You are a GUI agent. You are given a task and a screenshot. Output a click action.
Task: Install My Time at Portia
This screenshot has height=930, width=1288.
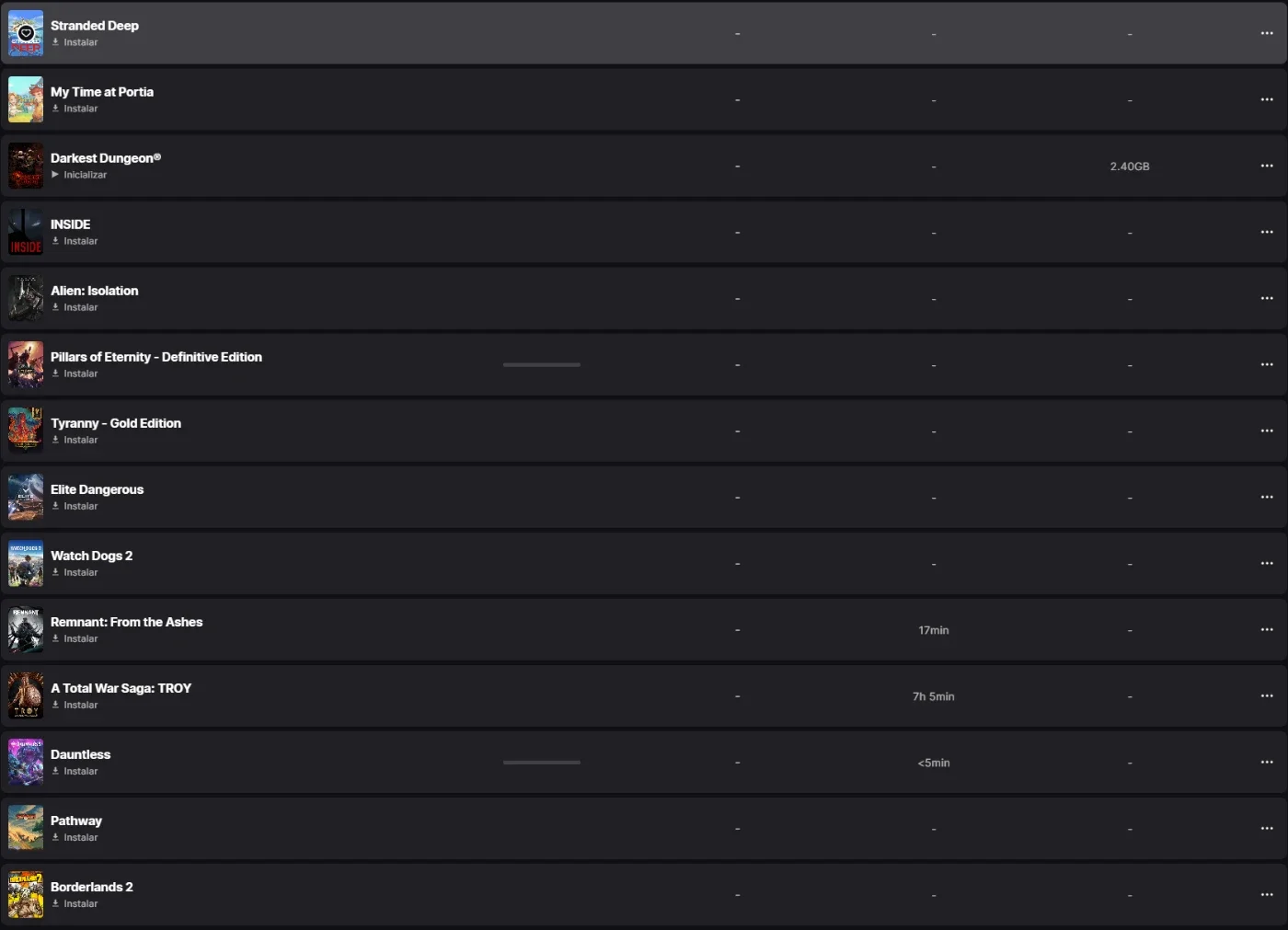[75, 109]
